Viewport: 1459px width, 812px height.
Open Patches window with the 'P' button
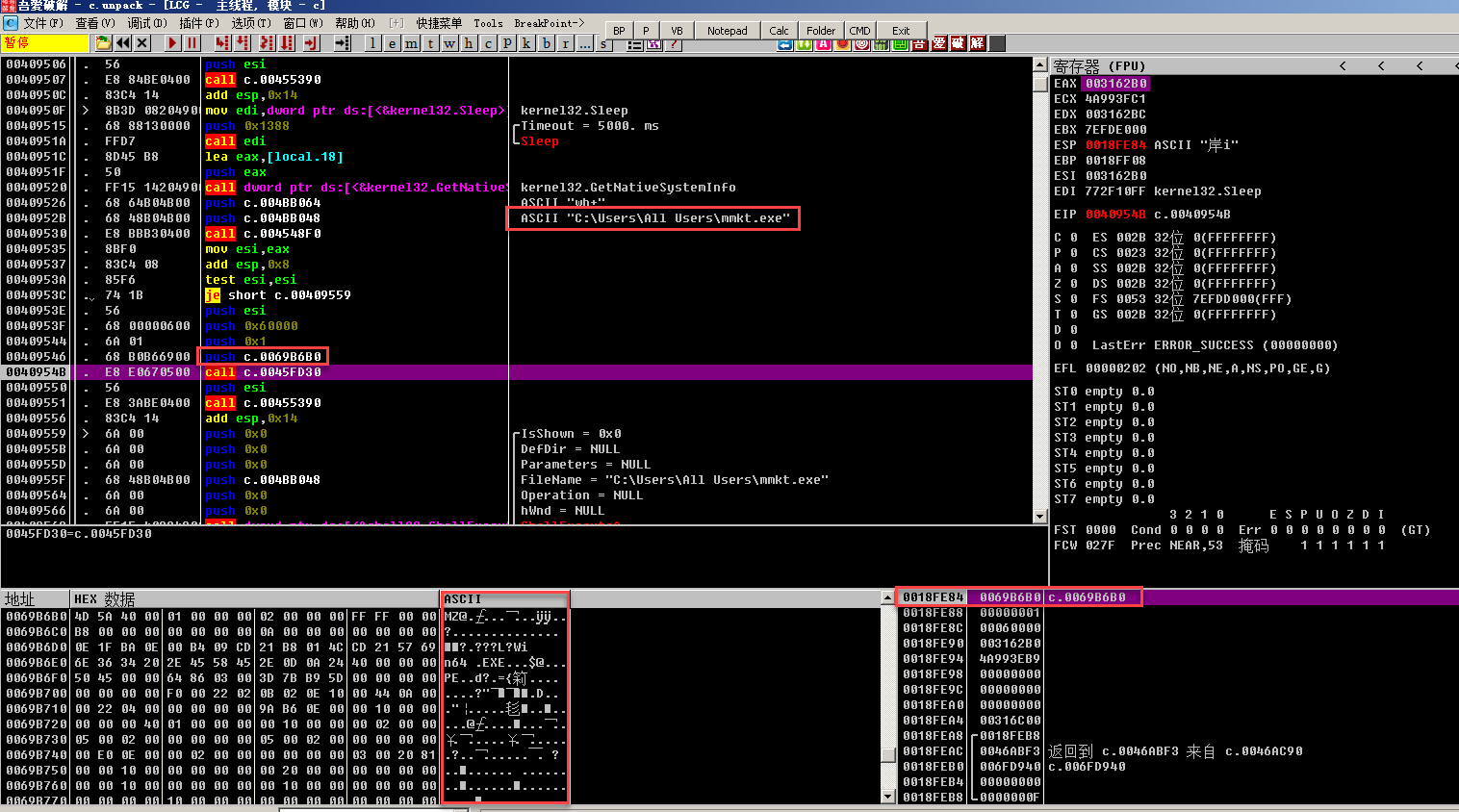click(507, 43)
